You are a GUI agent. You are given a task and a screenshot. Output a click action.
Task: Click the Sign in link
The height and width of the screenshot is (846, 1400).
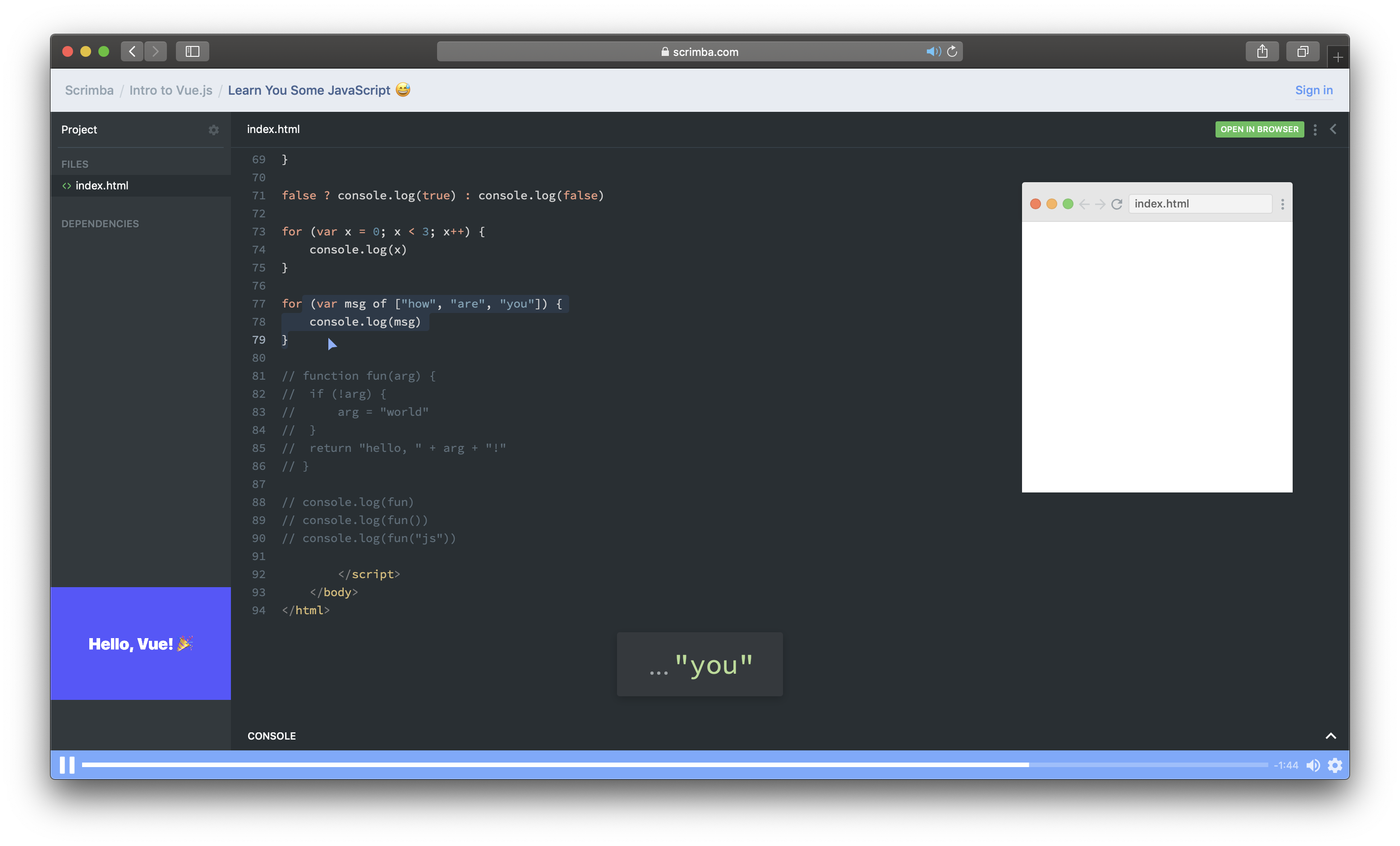coord(1314,90)
